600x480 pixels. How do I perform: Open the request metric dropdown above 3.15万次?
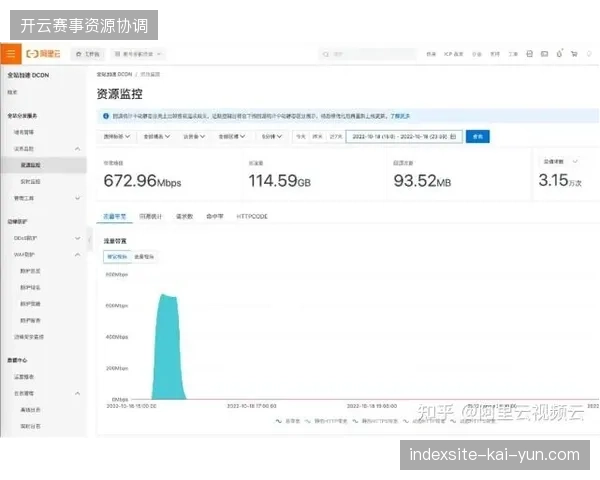(x=560, y=162)
